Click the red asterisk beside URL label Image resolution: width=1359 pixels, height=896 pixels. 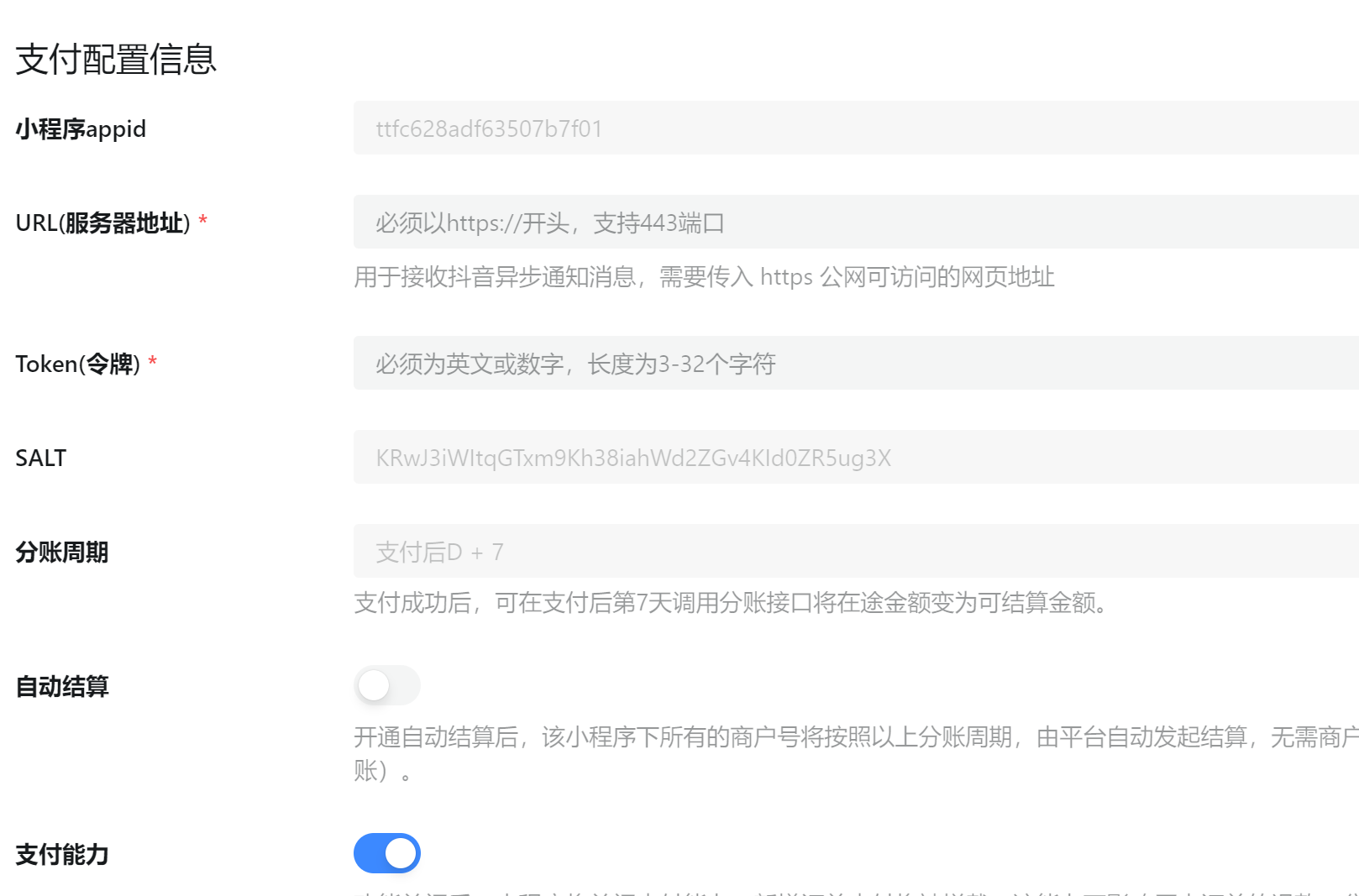click(x=202, y=221)
